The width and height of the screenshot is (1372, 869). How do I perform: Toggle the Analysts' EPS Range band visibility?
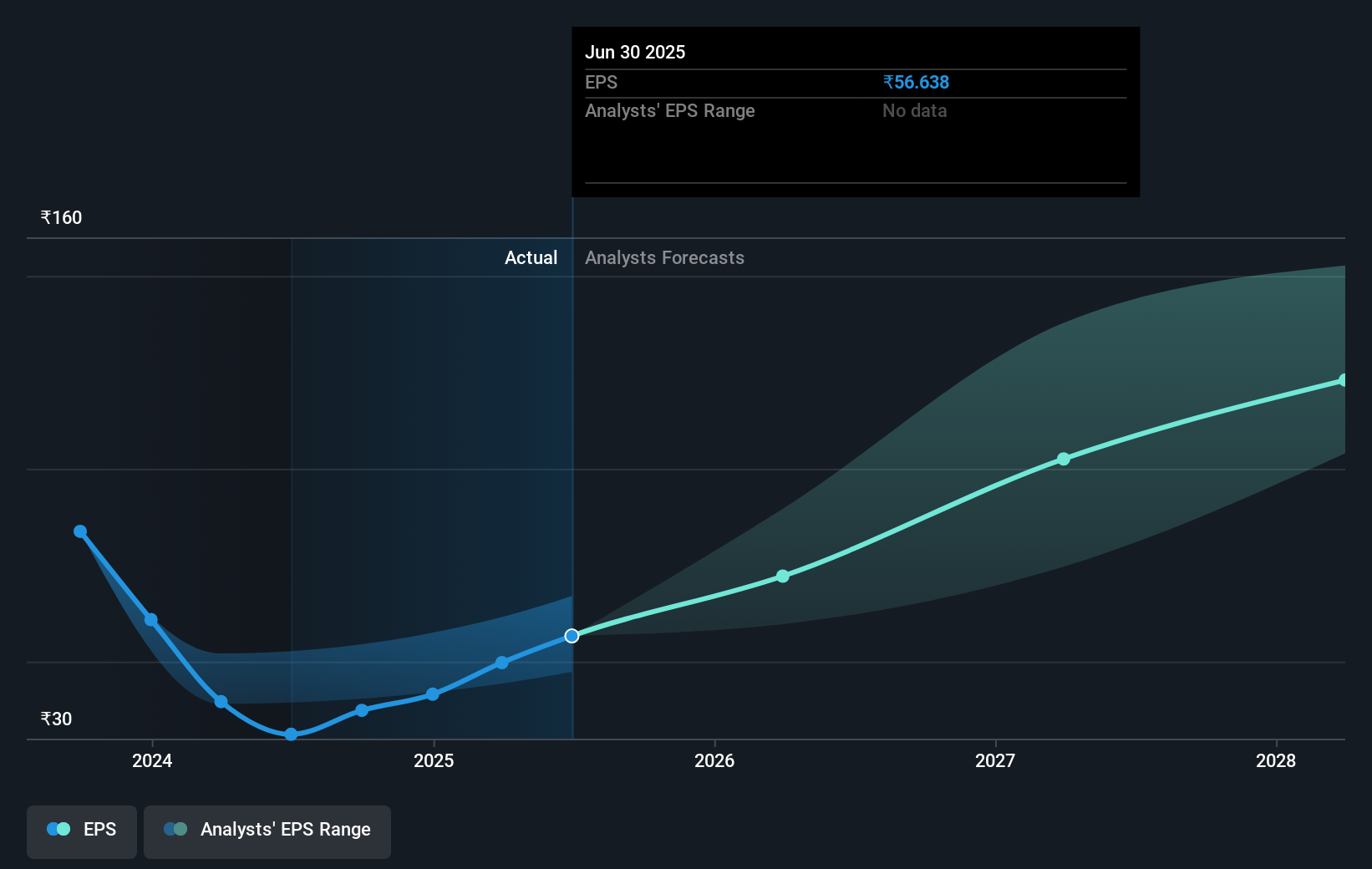tap(267, 831)
